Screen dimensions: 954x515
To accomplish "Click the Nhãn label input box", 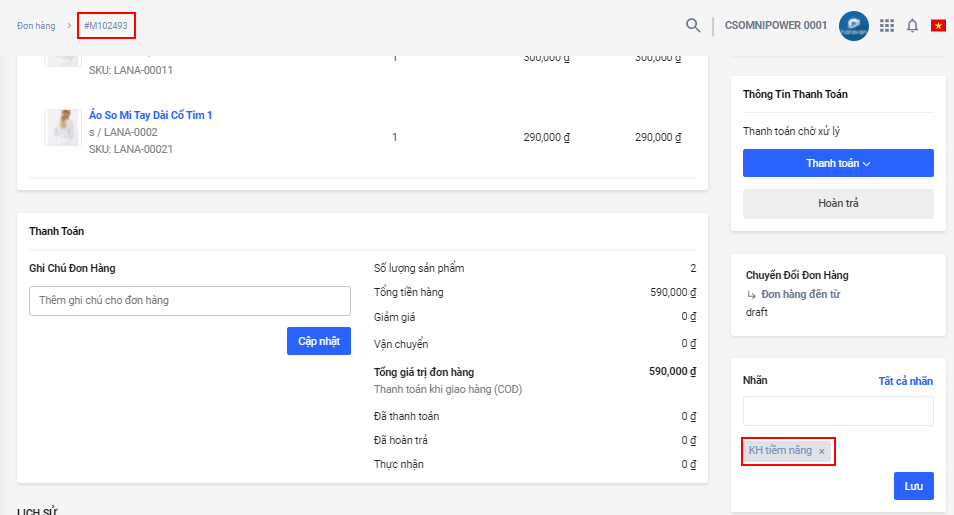I will (838, 411).
